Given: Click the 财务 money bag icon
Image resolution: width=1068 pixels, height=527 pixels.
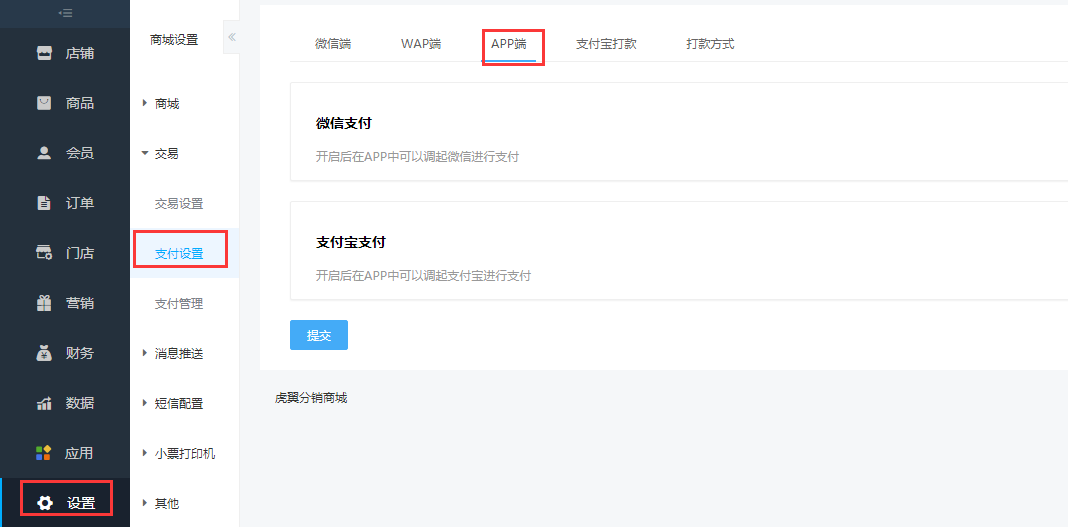Looking at the screenshot, I should click(44, 353).
